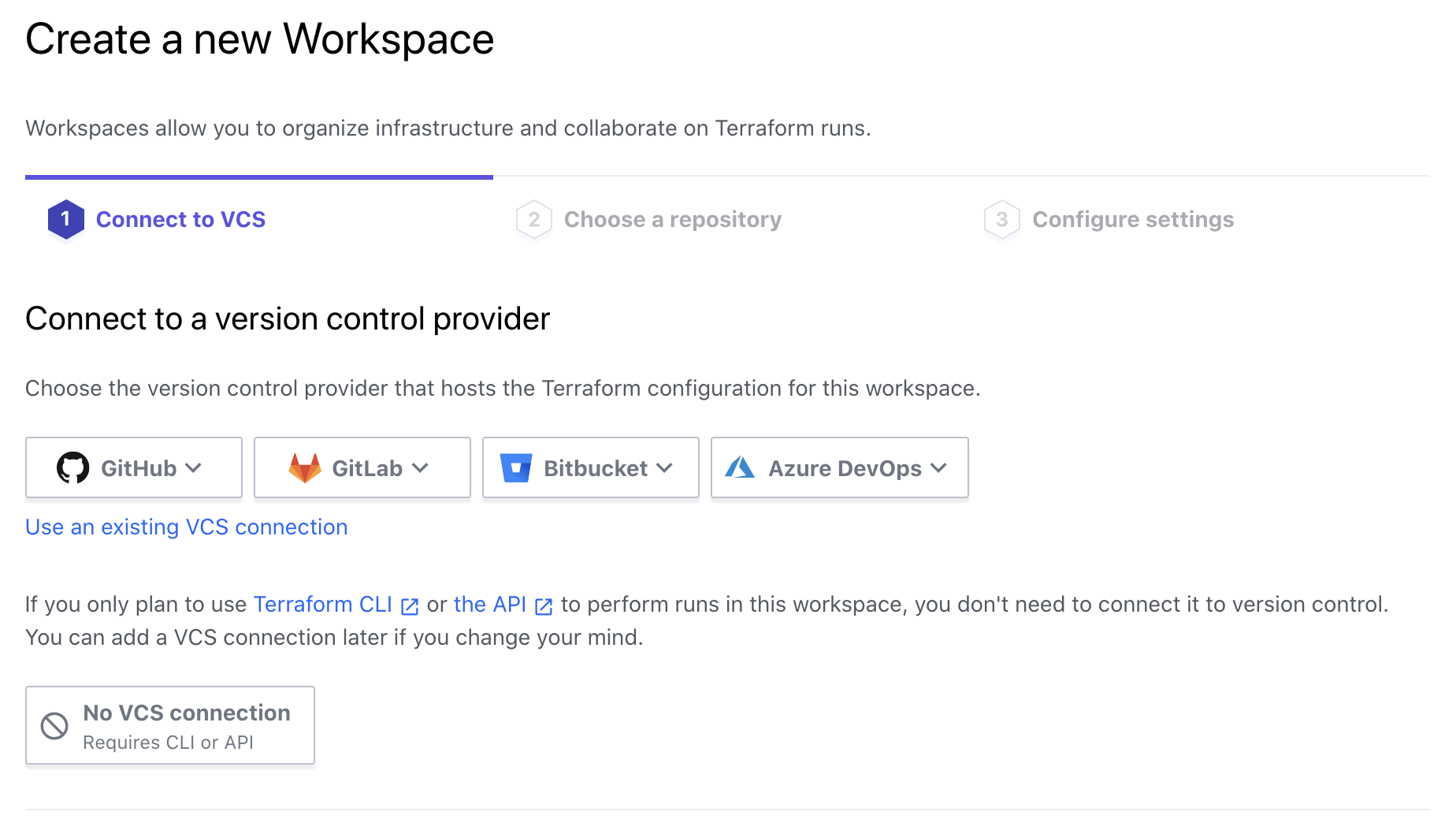1456x834 pixels.
Task: Click the Azure DevOps logo icon
Action: [740, 467]
